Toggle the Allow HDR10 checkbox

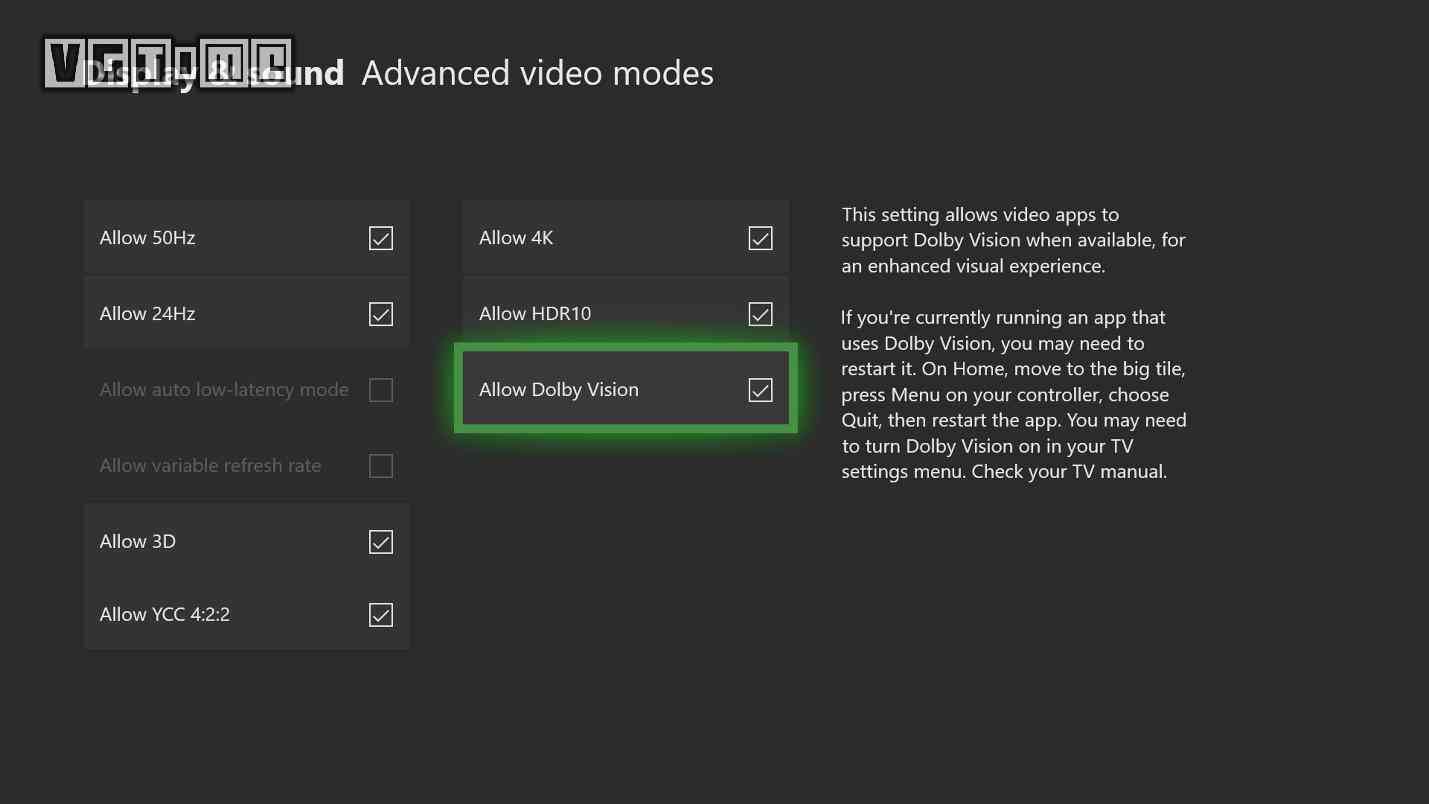coord(760,314)
